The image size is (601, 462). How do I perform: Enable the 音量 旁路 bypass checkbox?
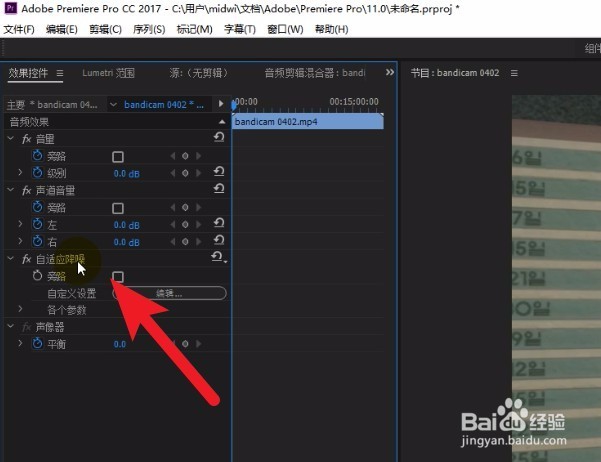(118, 157)
